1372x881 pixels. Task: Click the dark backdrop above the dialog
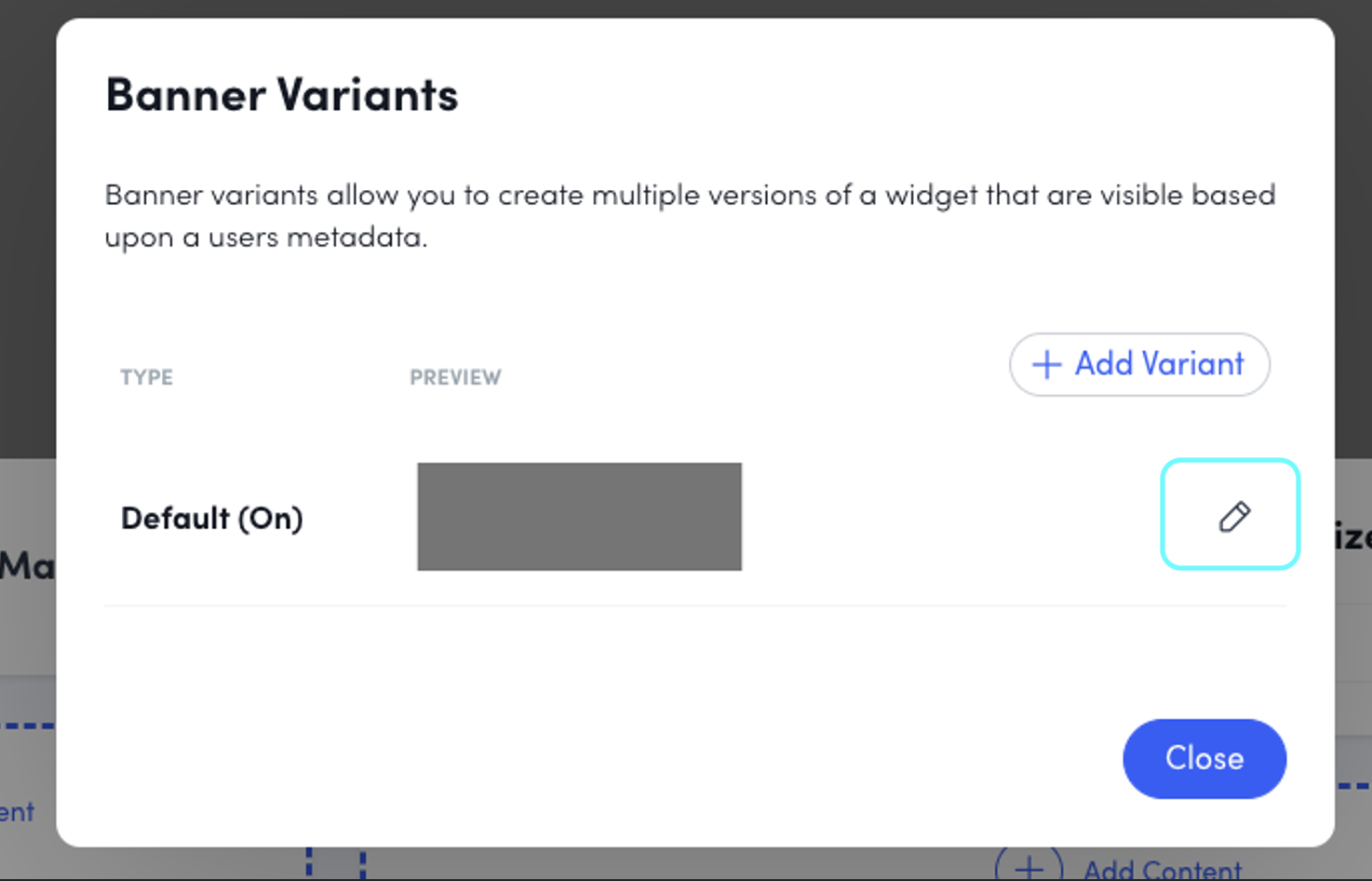686,8
